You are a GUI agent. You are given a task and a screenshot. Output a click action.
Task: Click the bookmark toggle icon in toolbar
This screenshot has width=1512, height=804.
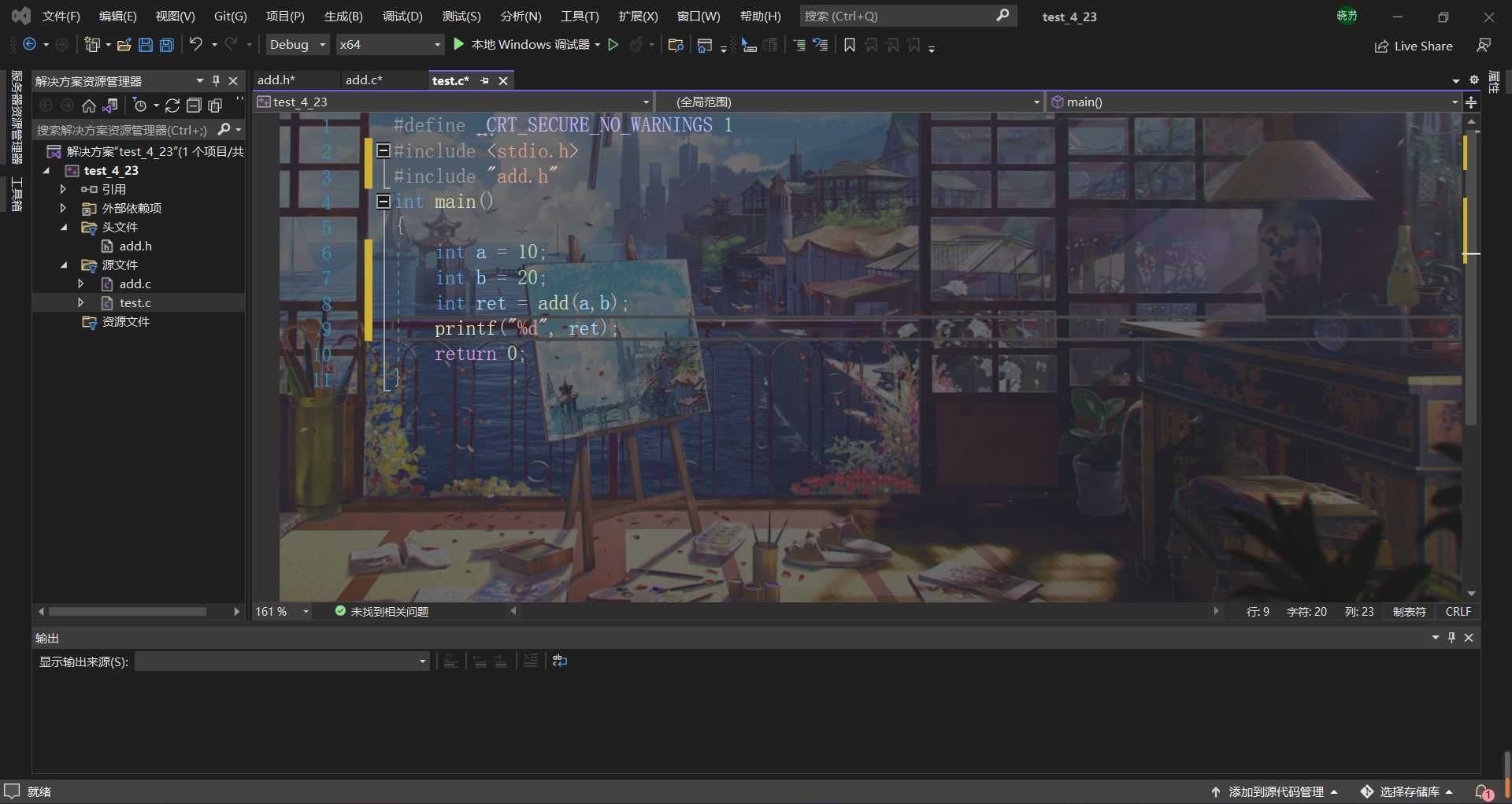point(850,45)
